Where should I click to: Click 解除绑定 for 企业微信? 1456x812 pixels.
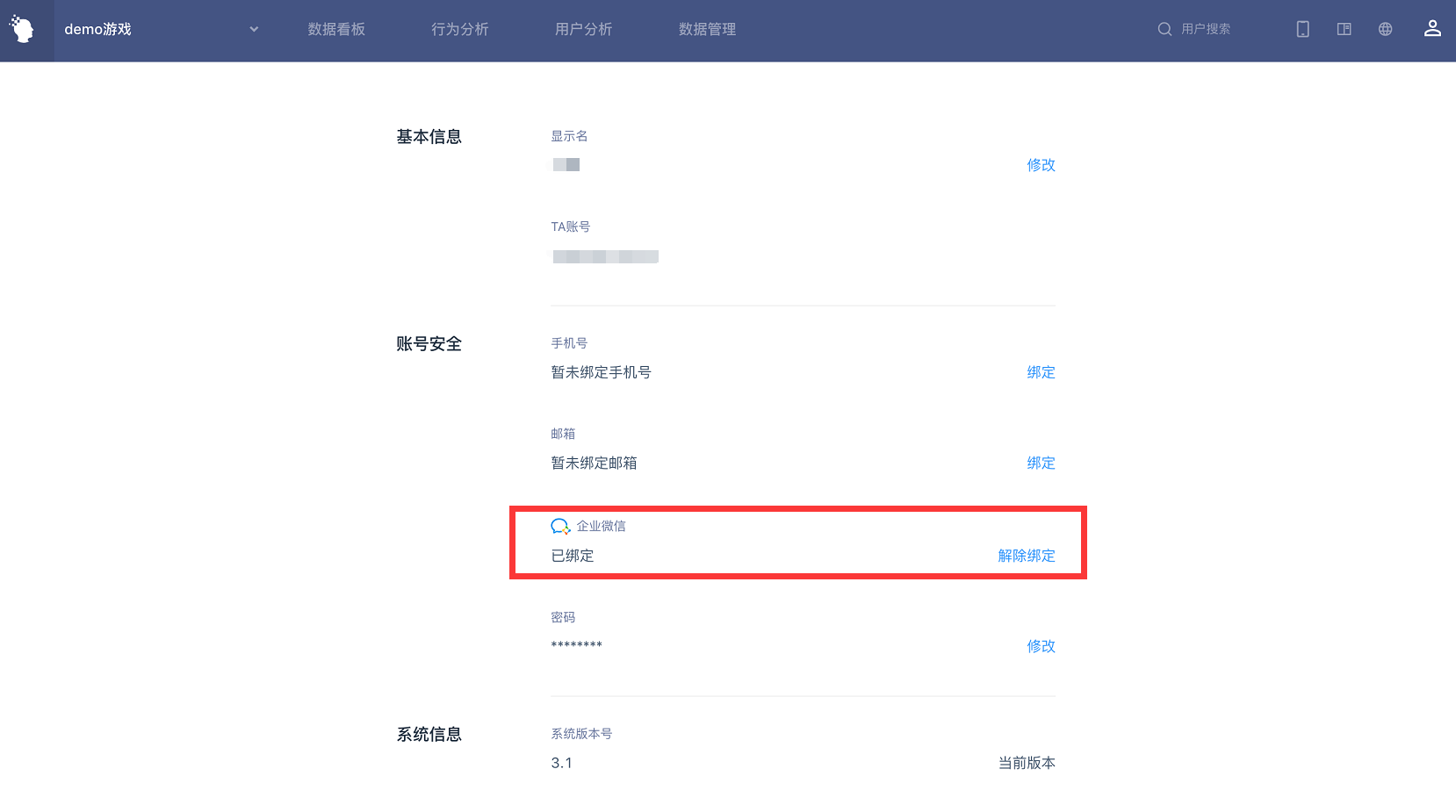[x=1026, y=556]
